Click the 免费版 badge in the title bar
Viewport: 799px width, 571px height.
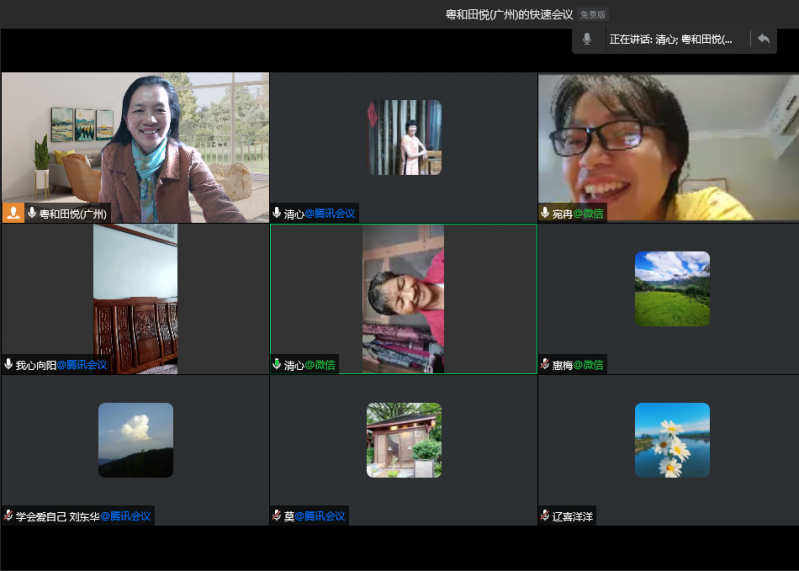click(x=592, y=14)
